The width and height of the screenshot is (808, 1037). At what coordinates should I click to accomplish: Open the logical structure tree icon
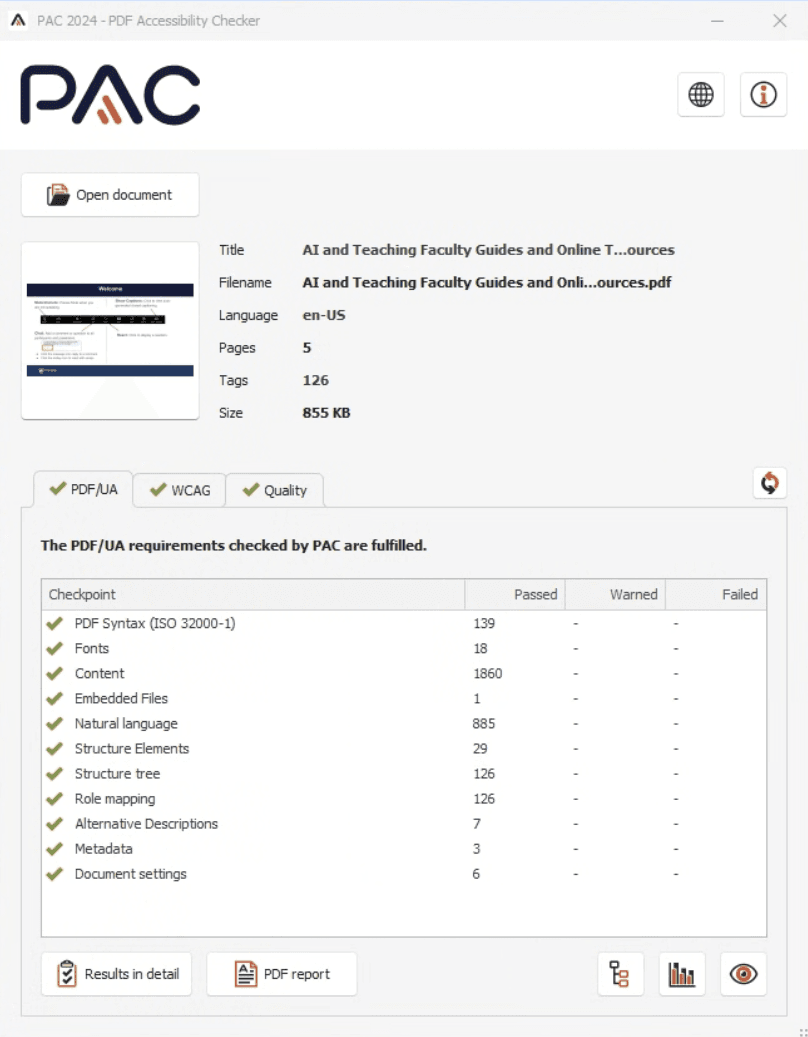(620, 973)
